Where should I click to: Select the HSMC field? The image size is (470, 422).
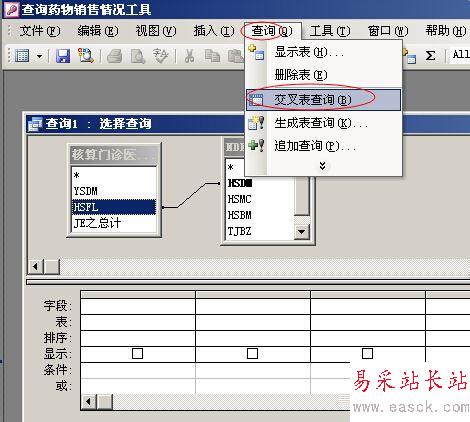(260, 199)
